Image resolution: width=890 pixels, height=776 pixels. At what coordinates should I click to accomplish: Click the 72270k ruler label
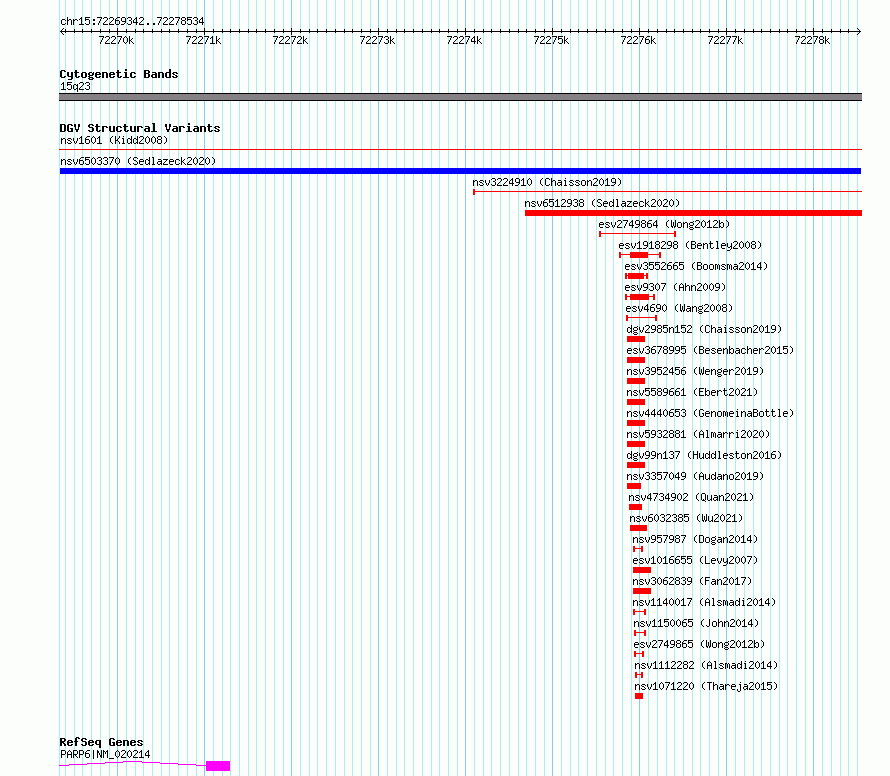tap(116, 40)
